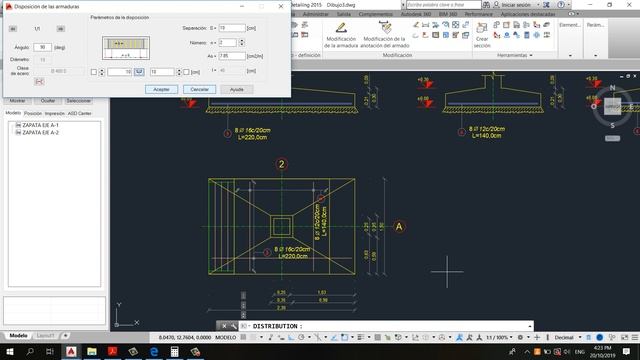This screenshot has width=640, height=360.
Task: Click the Separación S= input field
Action: point(232,28)
